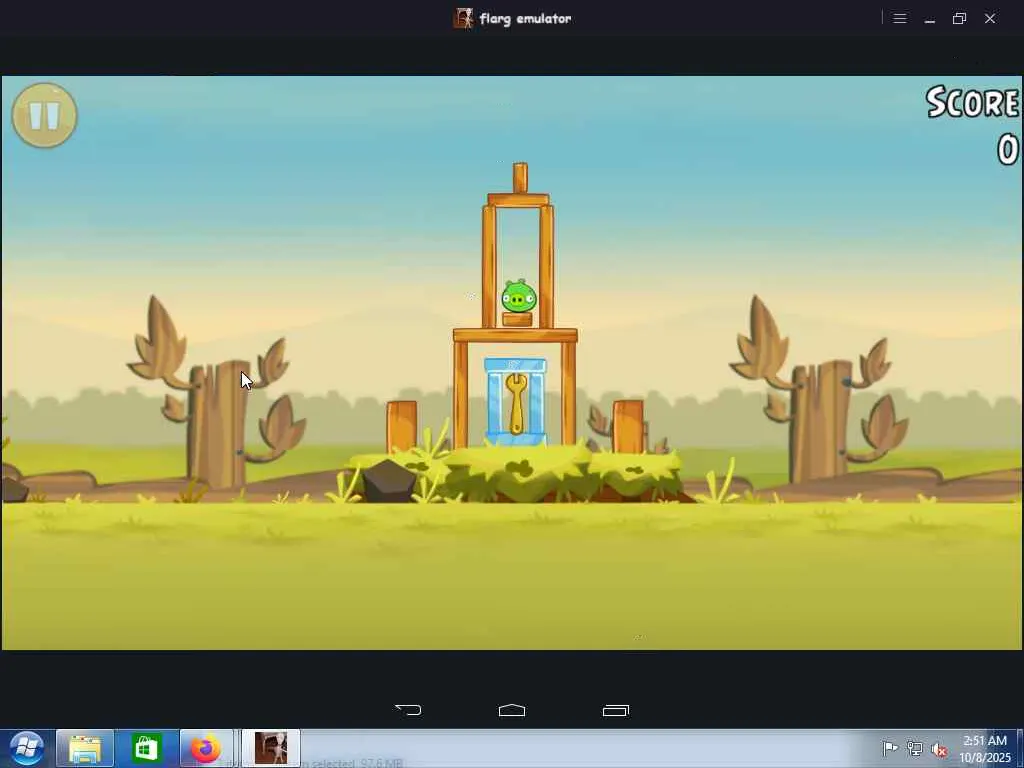Viewport: 1024px width, 768px height.
Task: Select the flarg emulator taskbar button
Action: point(271,748)
